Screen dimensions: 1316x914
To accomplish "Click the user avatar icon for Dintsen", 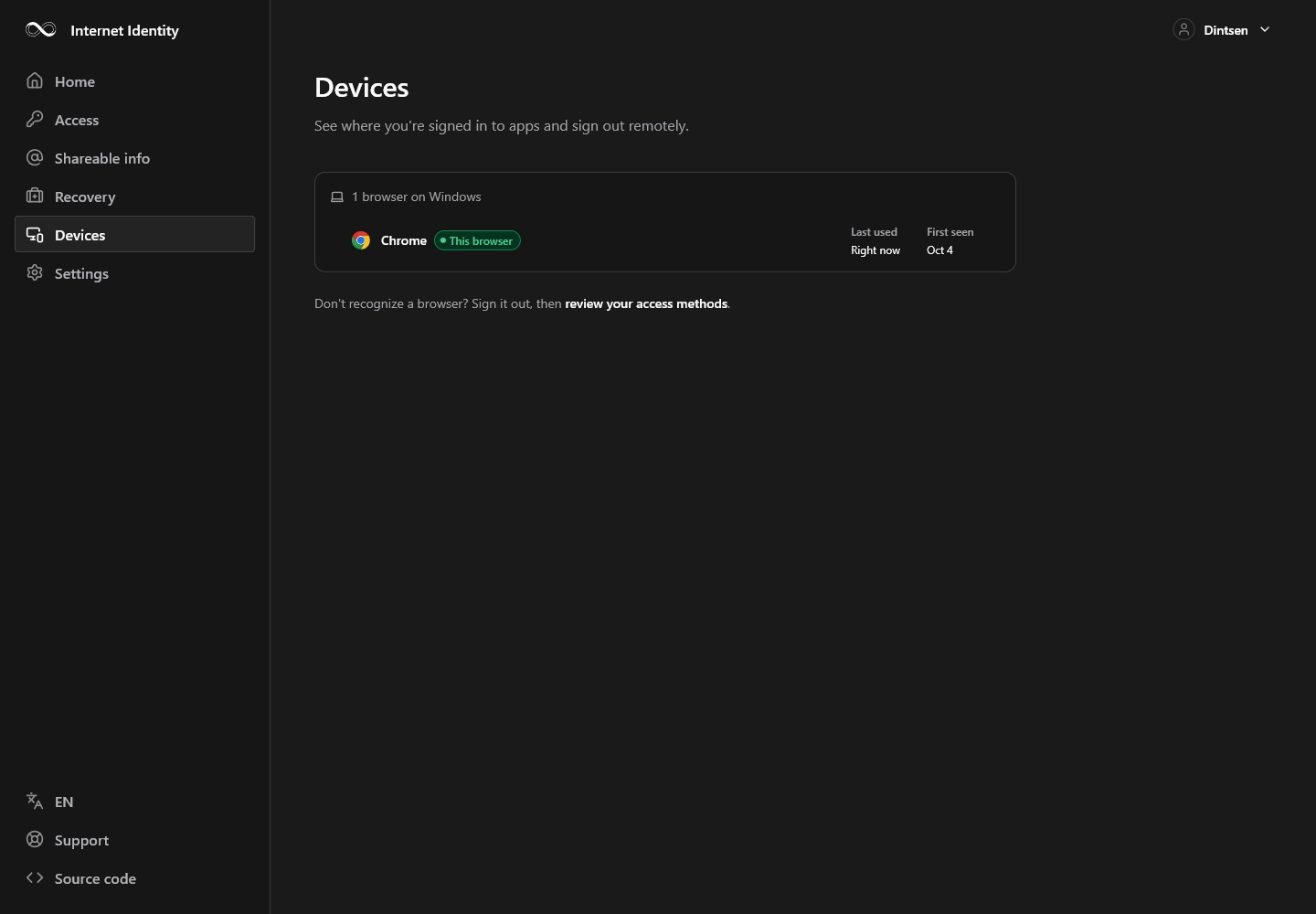I will [x=1183, y=29].
